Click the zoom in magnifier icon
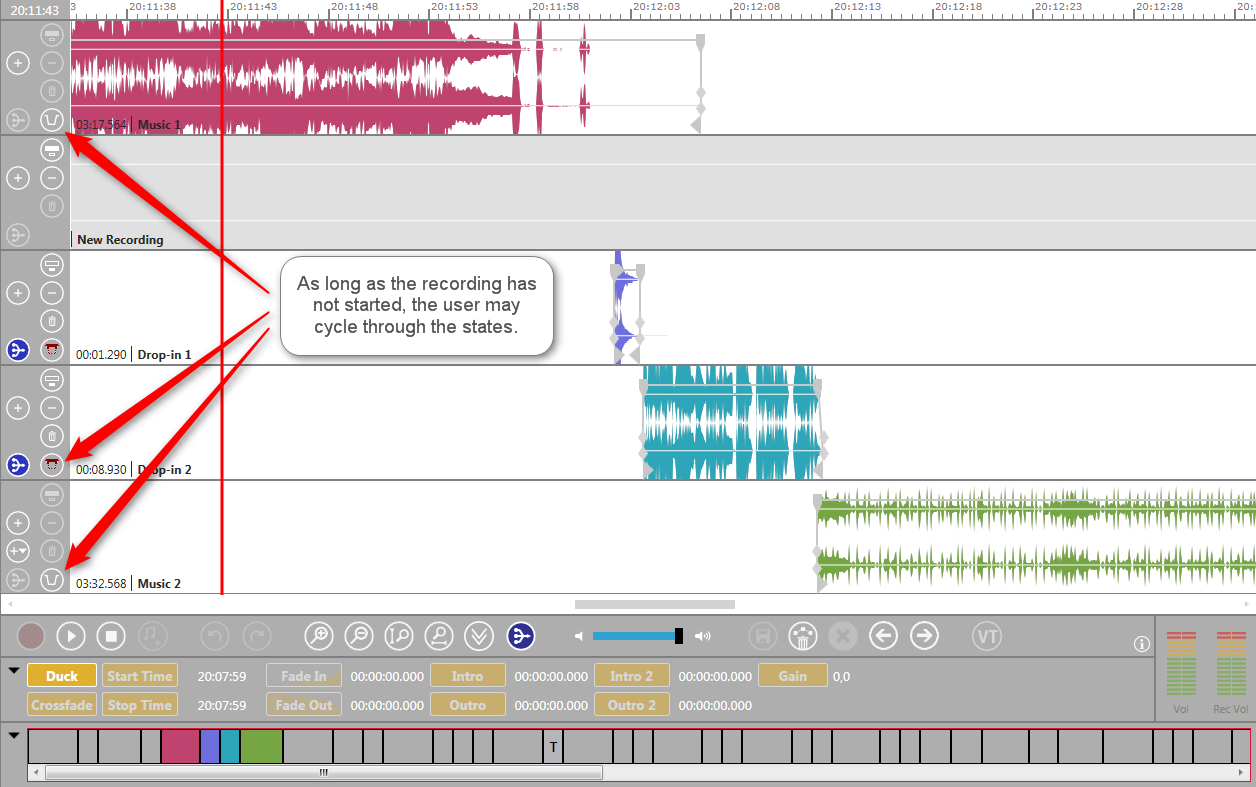 point(319,636)
